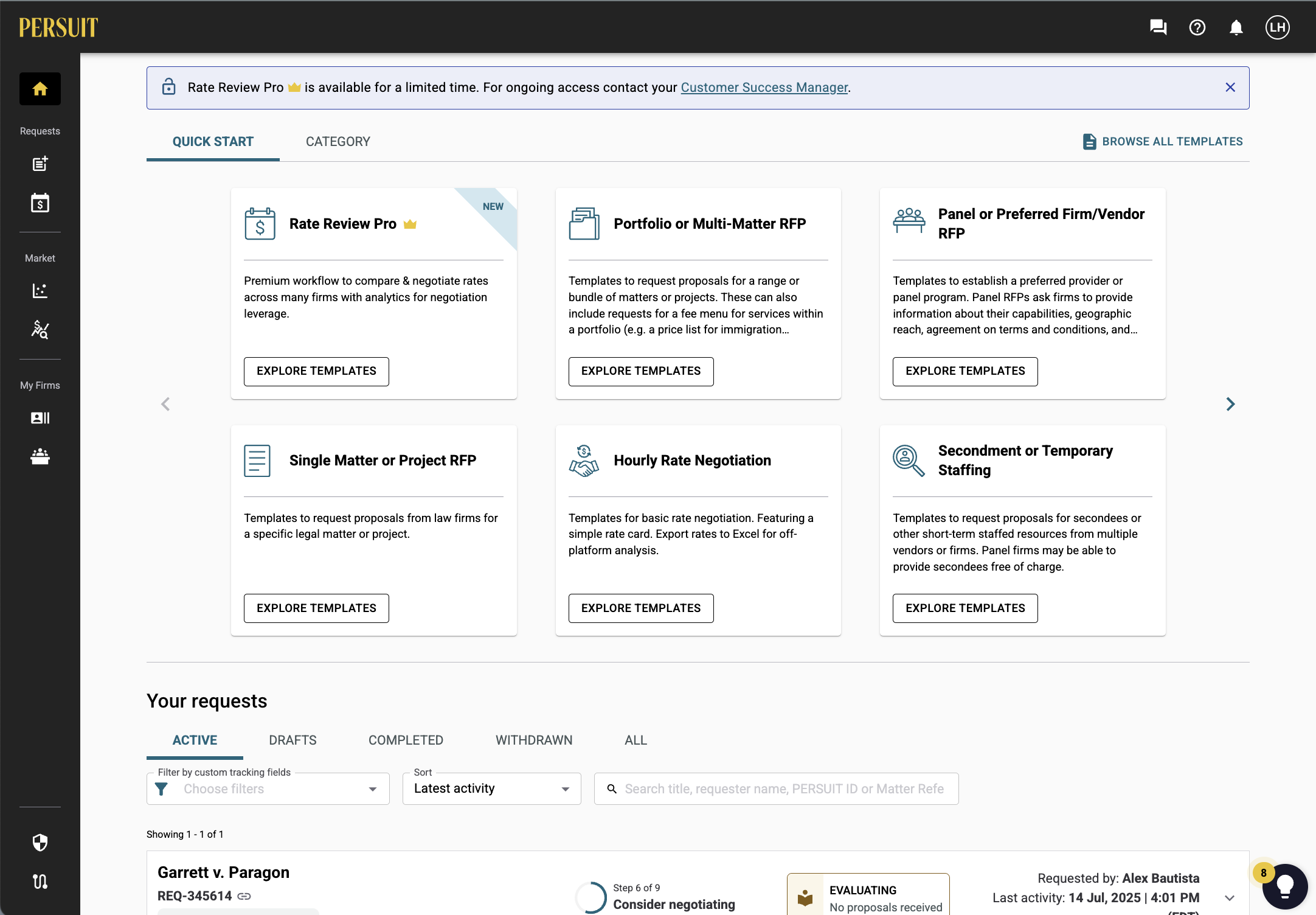Expand the Garrett v. Paragon request row
The height and width of the screenshot is (915, 1316).
pos(1230,898)
